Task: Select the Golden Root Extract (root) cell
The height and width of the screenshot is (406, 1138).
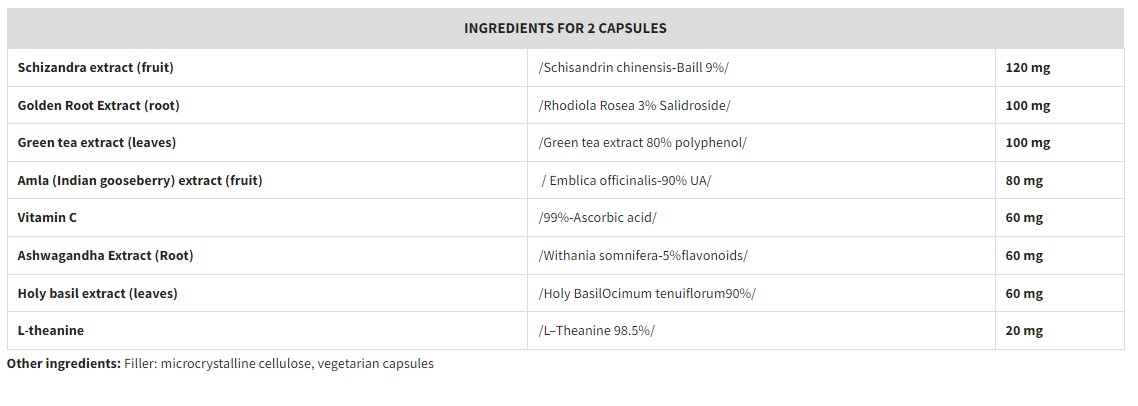Action: 99,105
